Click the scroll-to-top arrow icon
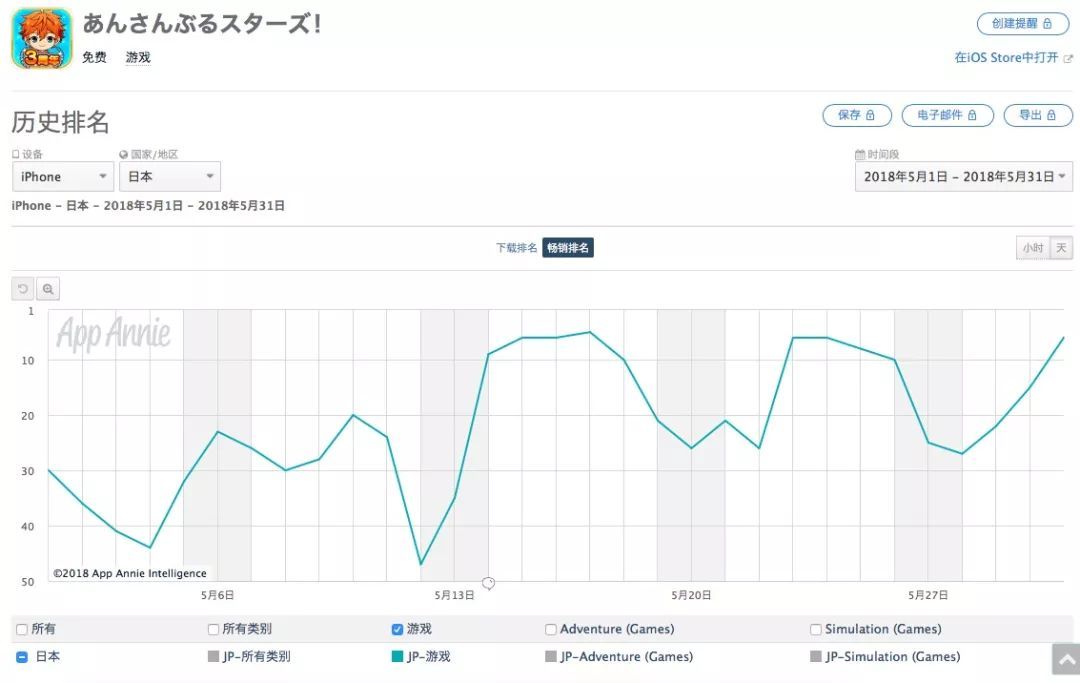This screenshot has height=683, width=1080. (x=1066, y=659)
